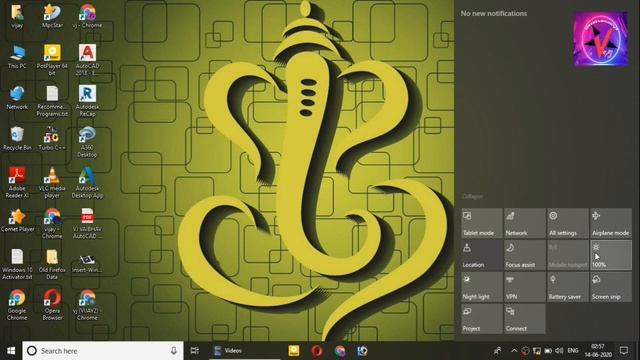The width and height of the screenshot is (640, 360).
Task: Toggle Tablet mode quick action
Action: point(482,223)
